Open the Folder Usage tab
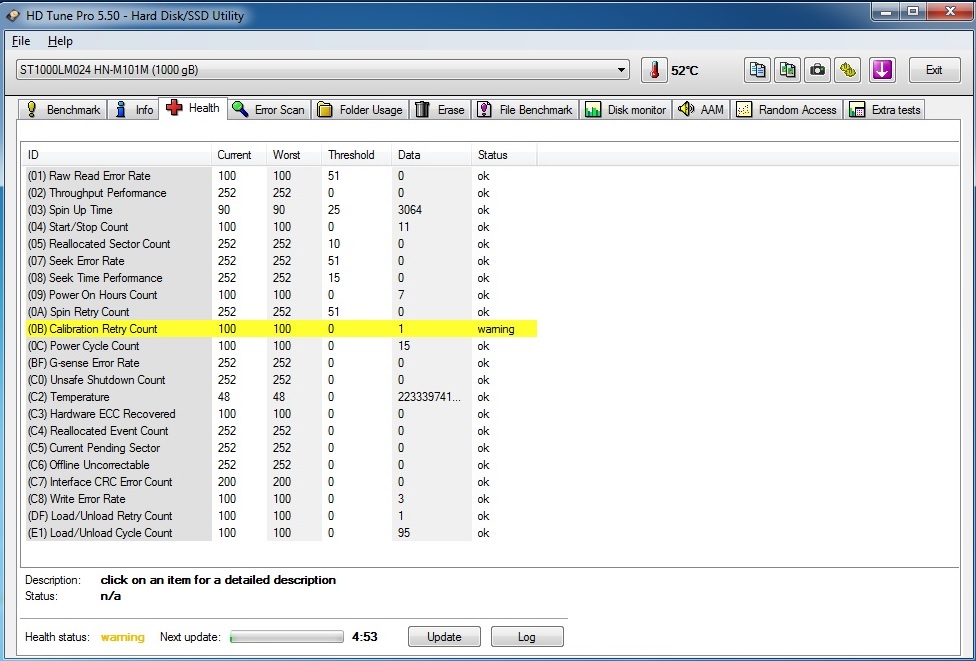976x661 pixels. pos(360,110)
